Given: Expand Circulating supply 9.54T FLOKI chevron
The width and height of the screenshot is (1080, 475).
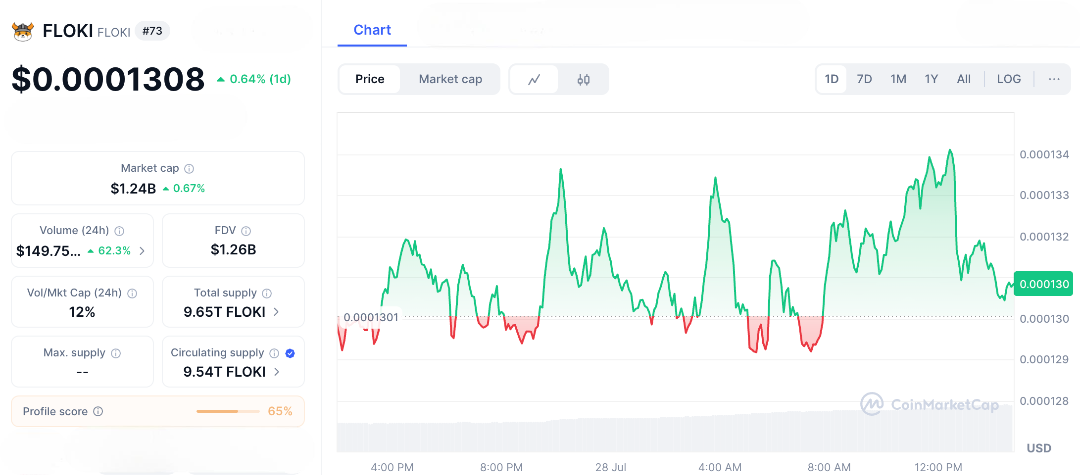Looking at the screenshot, I should click(x=276, y=372).
